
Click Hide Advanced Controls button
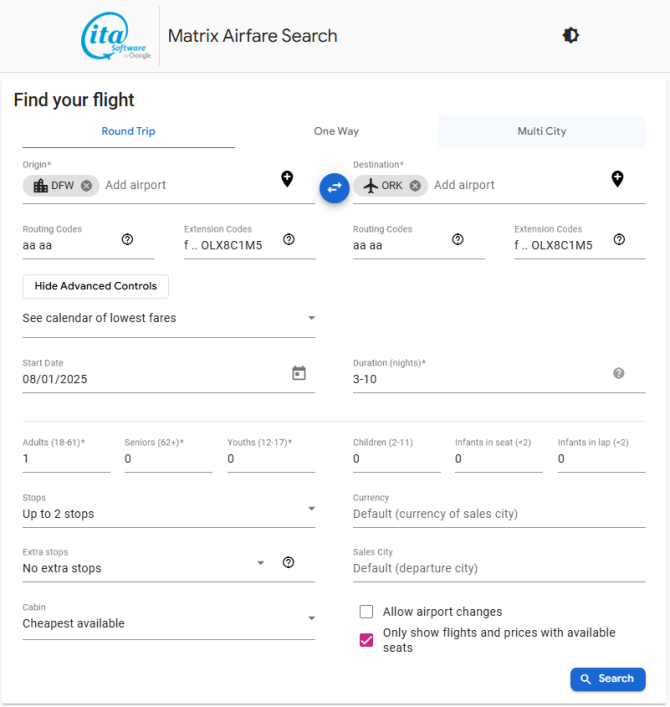[96, 286]
